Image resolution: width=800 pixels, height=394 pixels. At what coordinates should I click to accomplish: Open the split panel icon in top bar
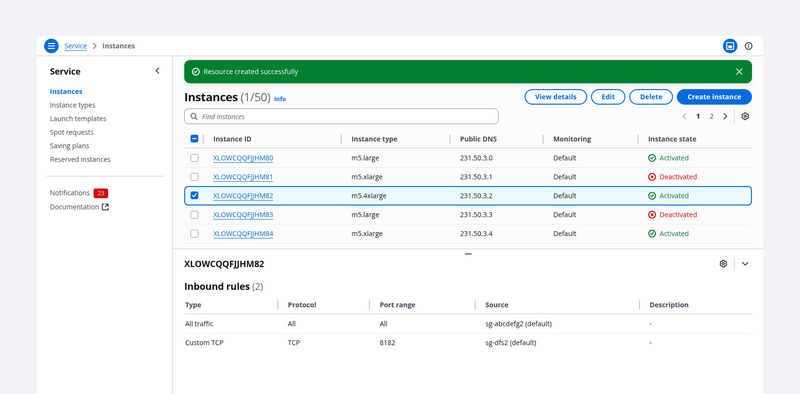click(730, 46)
